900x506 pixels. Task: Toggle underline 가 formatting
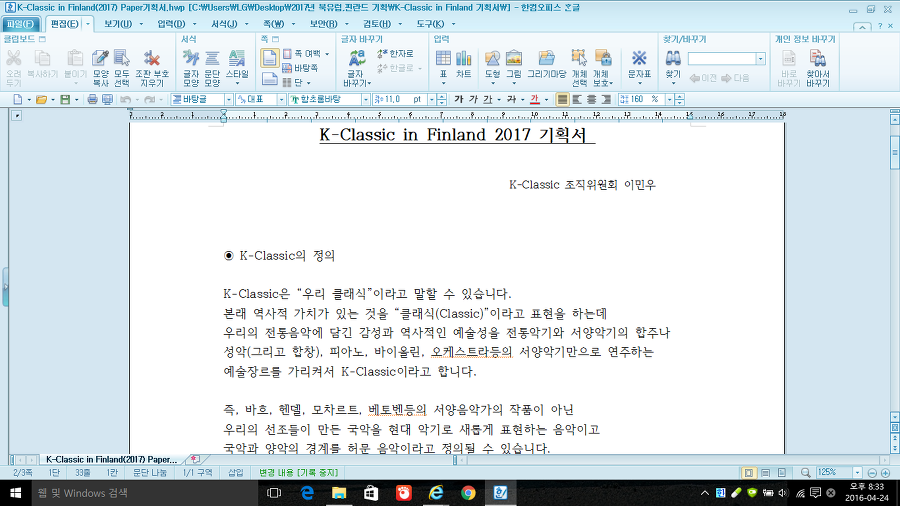tap(487, 99)
